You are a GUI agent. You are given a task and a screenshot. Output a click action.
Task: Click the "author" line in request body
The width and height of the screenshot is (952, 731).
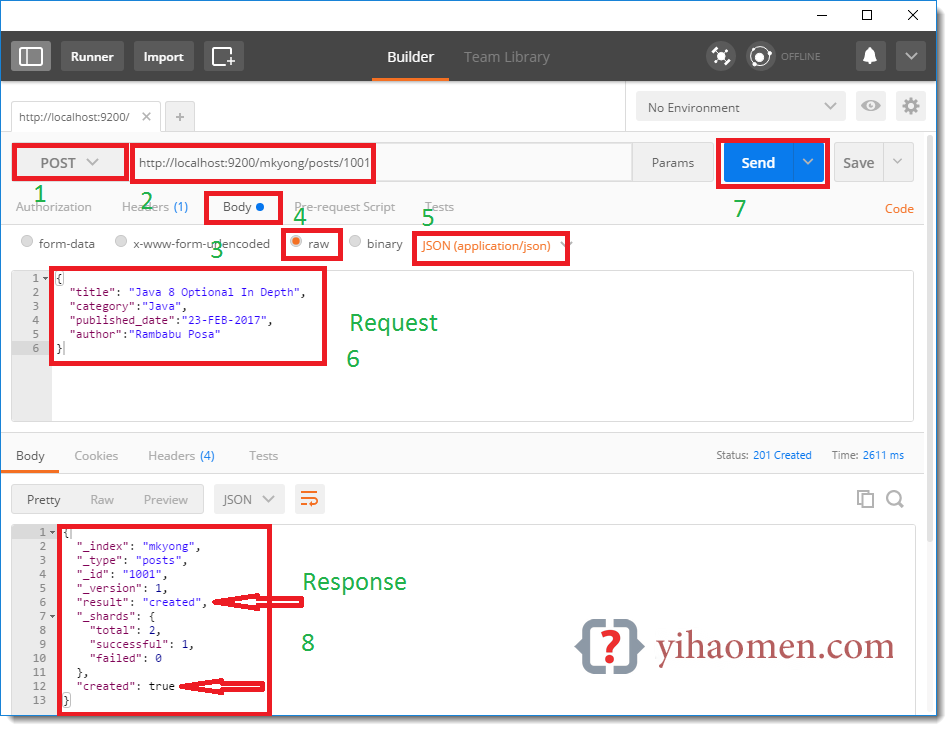coord(144,335)
